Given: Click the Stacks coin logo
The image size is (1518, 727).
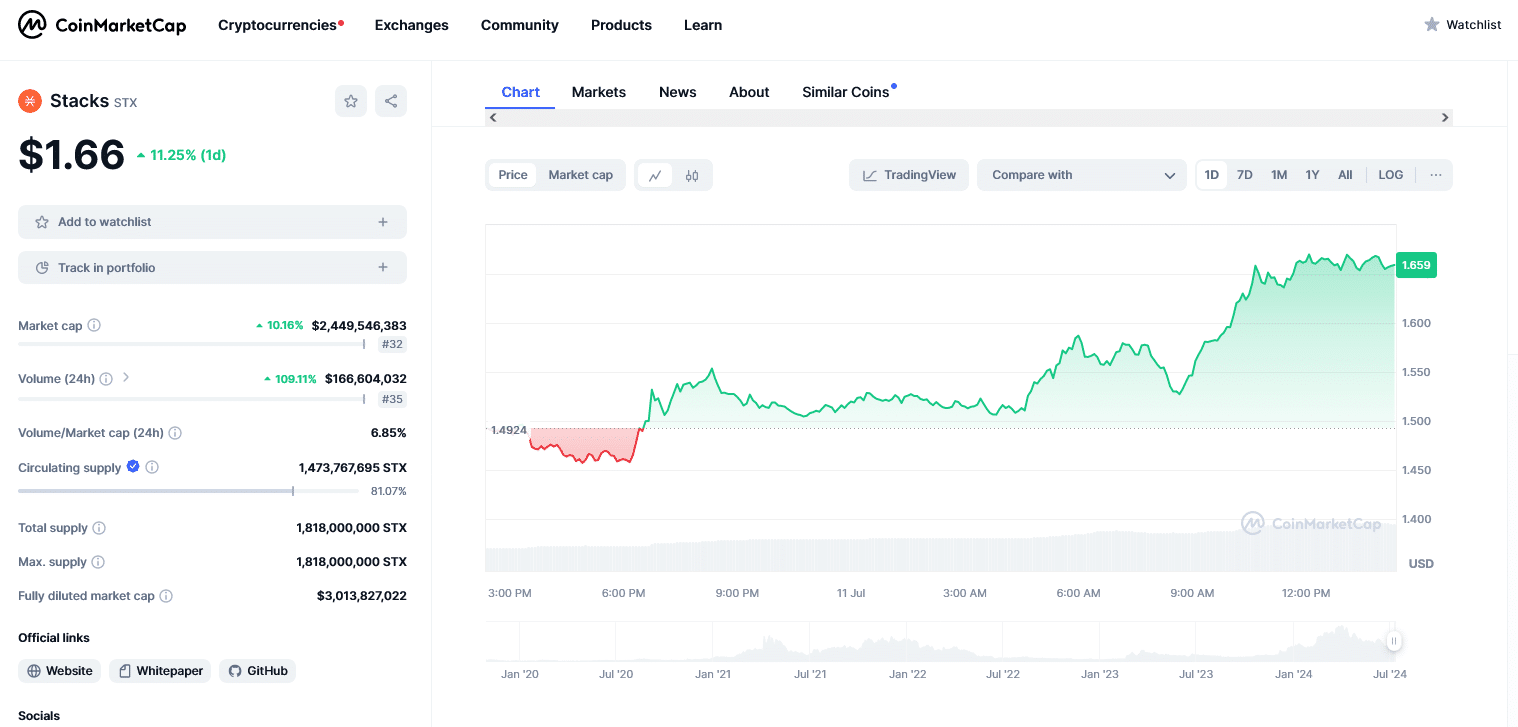Looking at the screenshot, I should point(30,101).
